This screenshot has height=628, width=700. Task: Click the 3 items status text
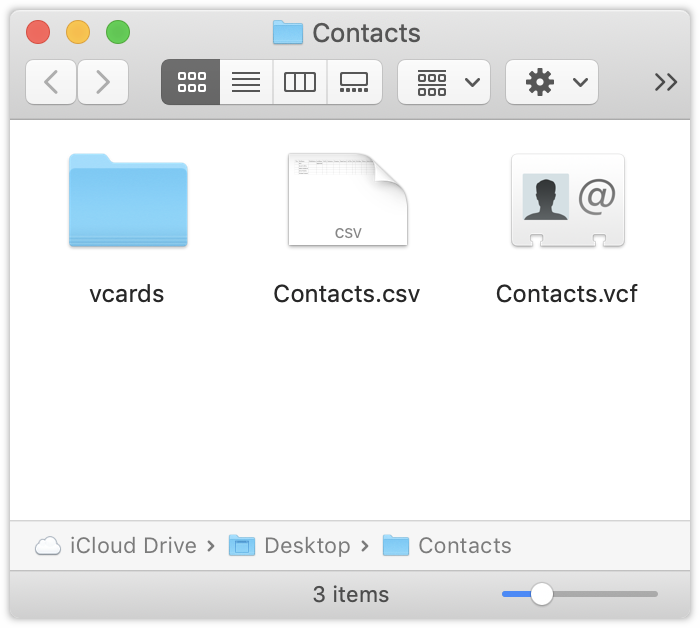[x=351, y=595]
